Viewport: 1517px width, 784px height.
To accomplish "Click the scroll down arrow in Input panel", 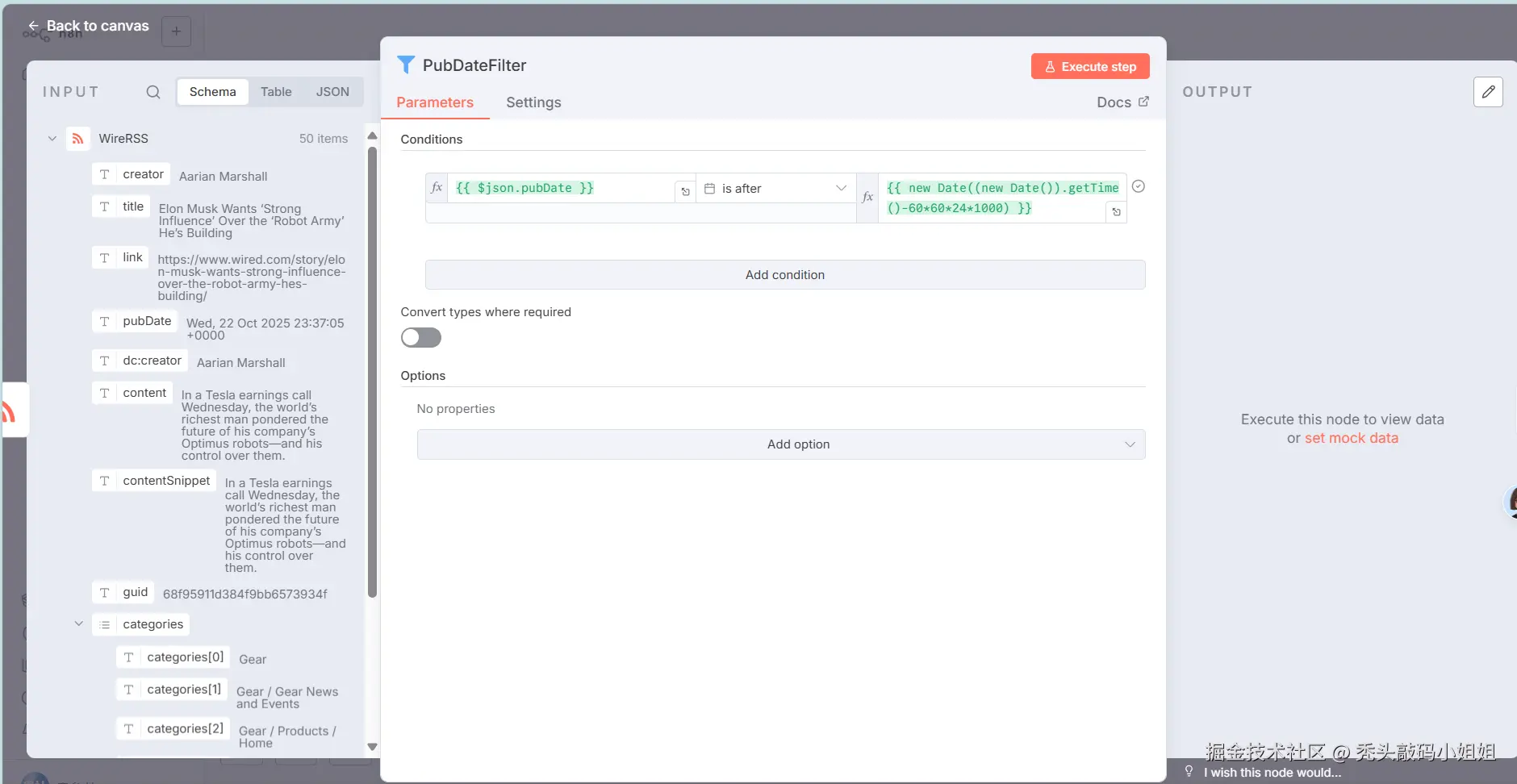I will point(372,747).
